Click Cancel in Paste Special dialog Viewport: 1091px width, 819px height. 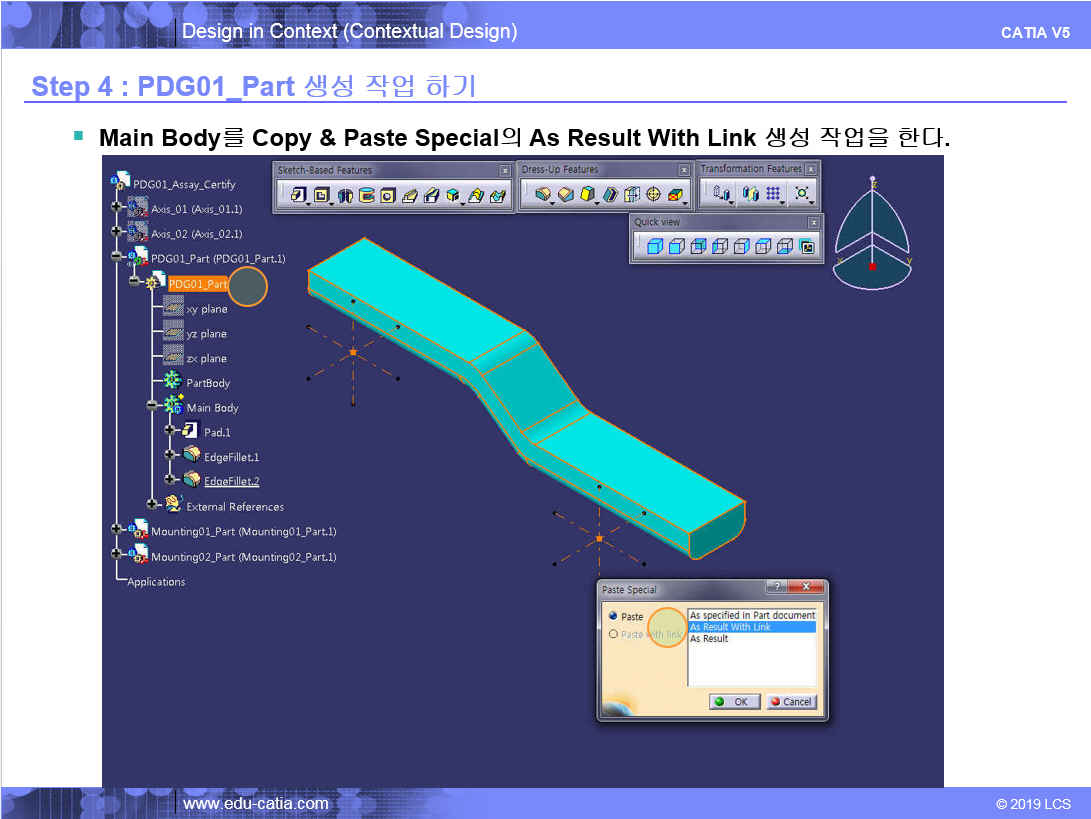791,702
